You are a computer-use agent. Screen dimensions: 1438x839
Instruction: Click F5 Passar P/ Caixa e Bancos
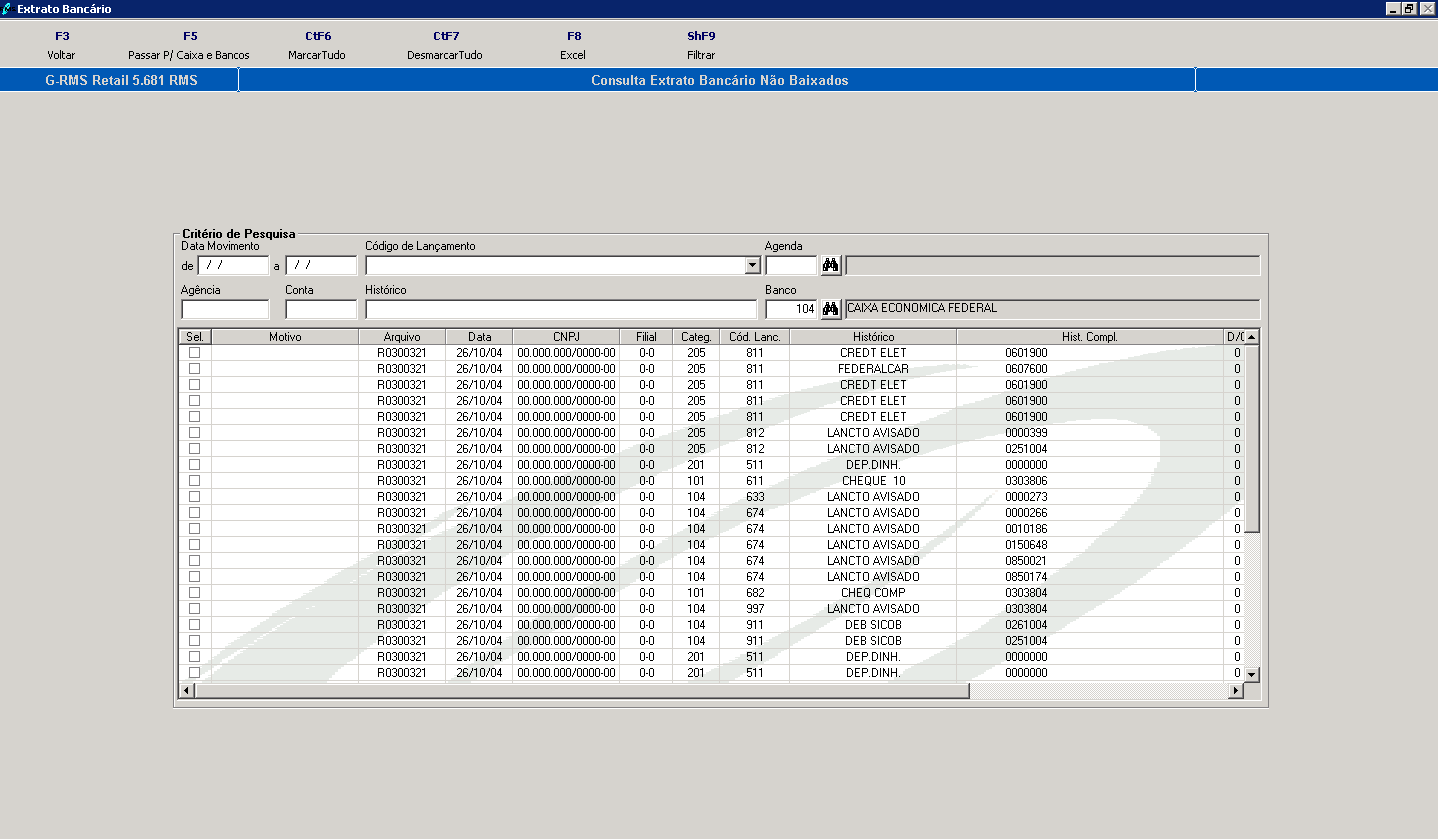point(189,46)
